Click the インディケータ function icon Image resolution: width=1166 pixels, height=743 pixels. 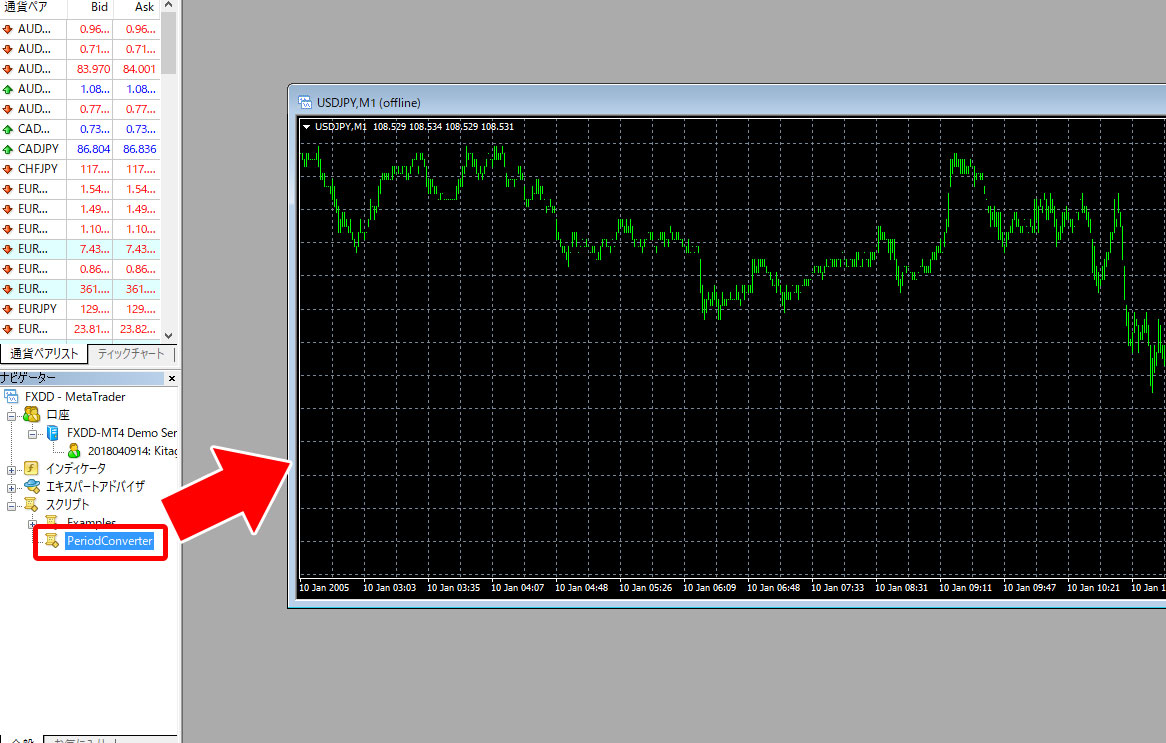click(31, 469)
